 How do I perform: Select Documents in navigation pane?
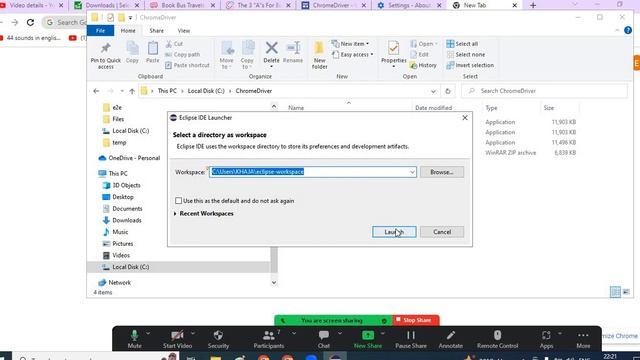[x=127, y=209]
